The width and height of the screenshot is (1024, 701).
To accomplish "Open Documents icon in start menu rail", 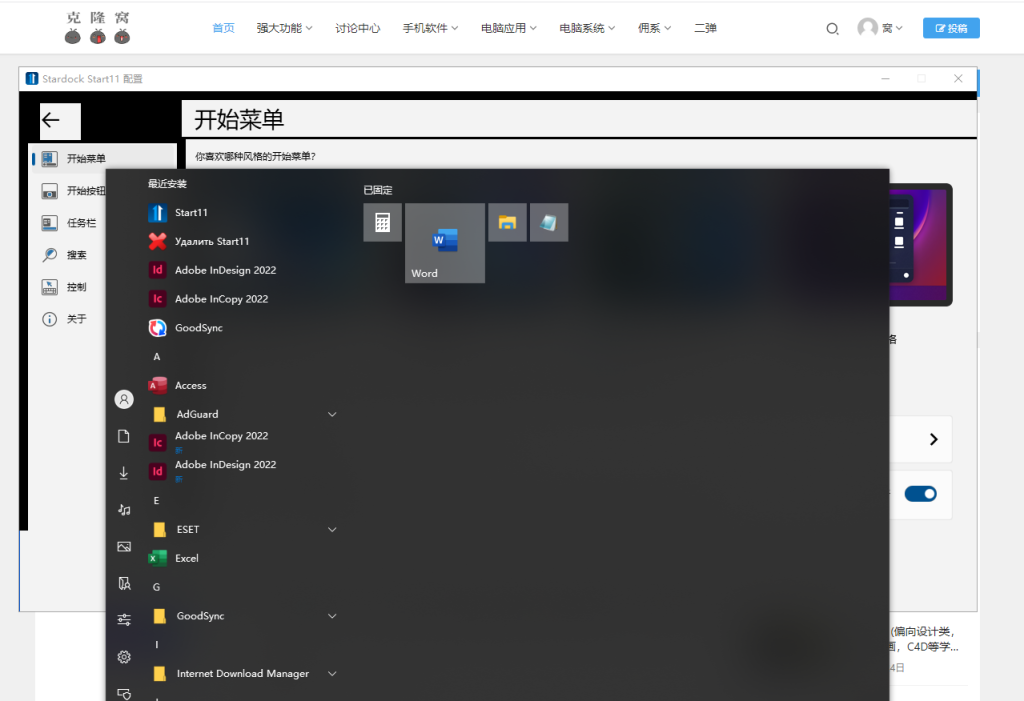I will [x=124, y=436].
